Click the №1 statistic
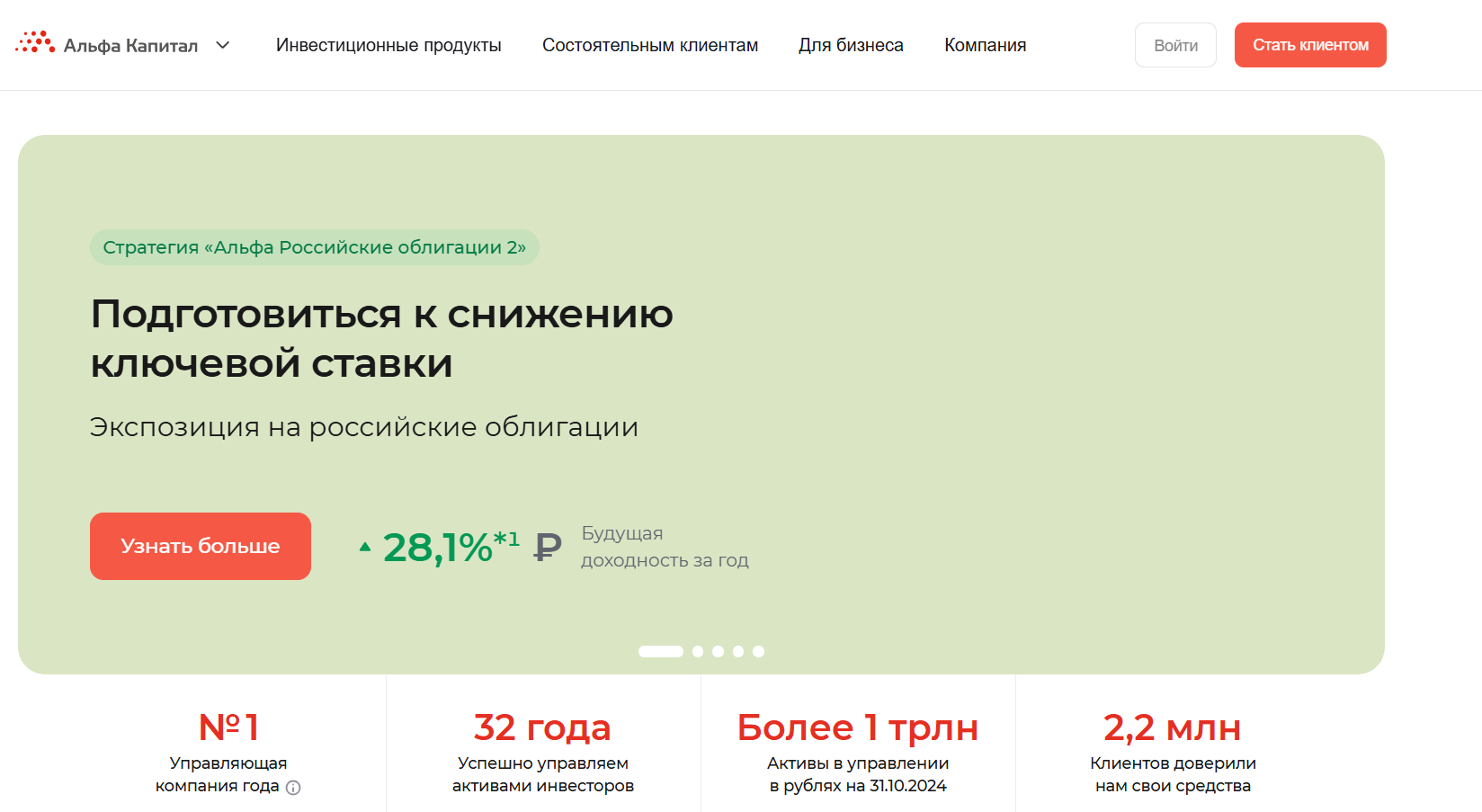This screenshot has height=812, width=1482. click(228, 727)
